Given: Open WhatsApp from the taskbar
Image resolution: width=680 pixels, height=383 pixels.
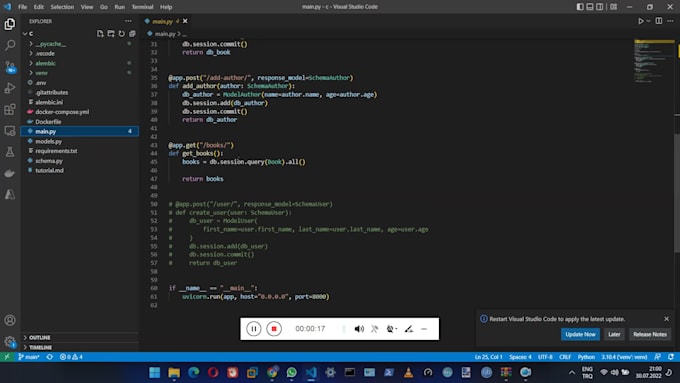Looking at the screenshot, I should click(x=291, y=372).
